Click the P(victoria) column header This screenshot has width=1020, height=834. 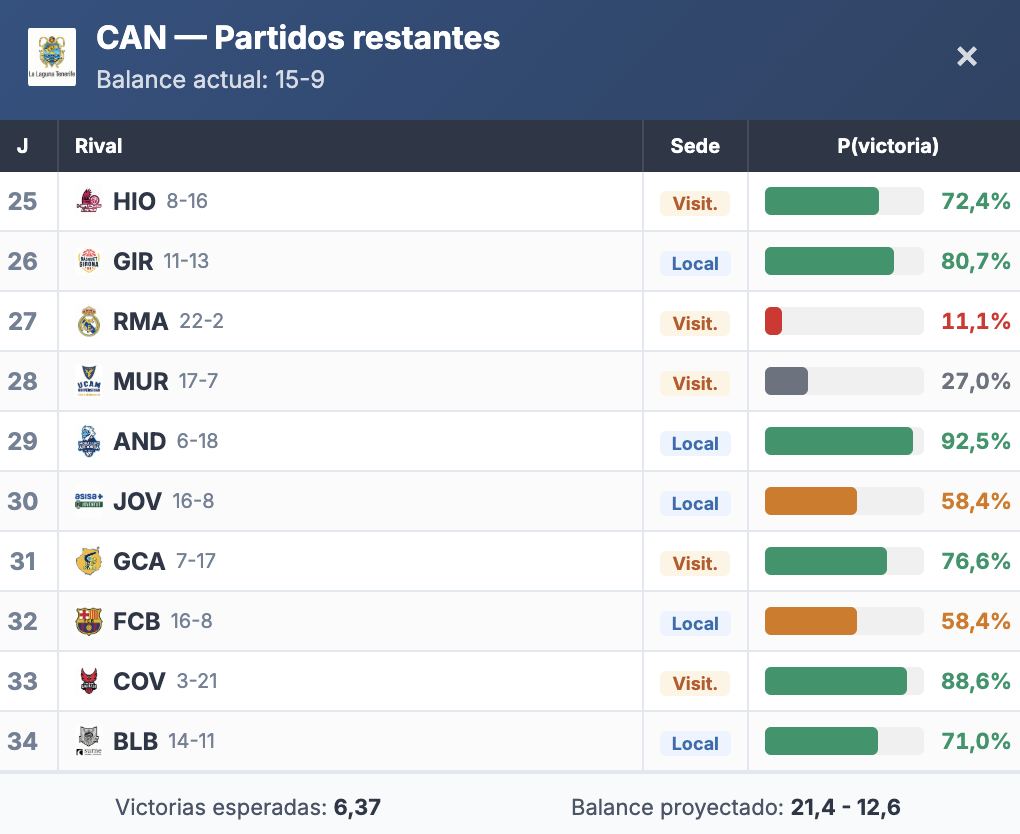point(887,146)
